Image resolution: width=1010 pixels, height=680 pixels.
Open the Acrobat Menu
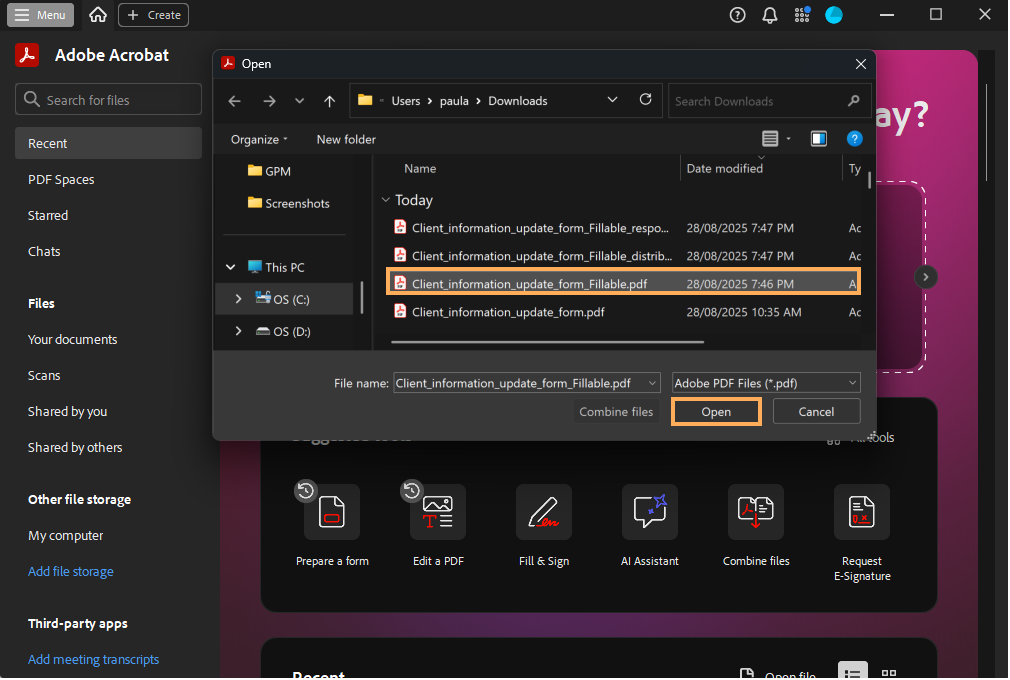point(40,15)
